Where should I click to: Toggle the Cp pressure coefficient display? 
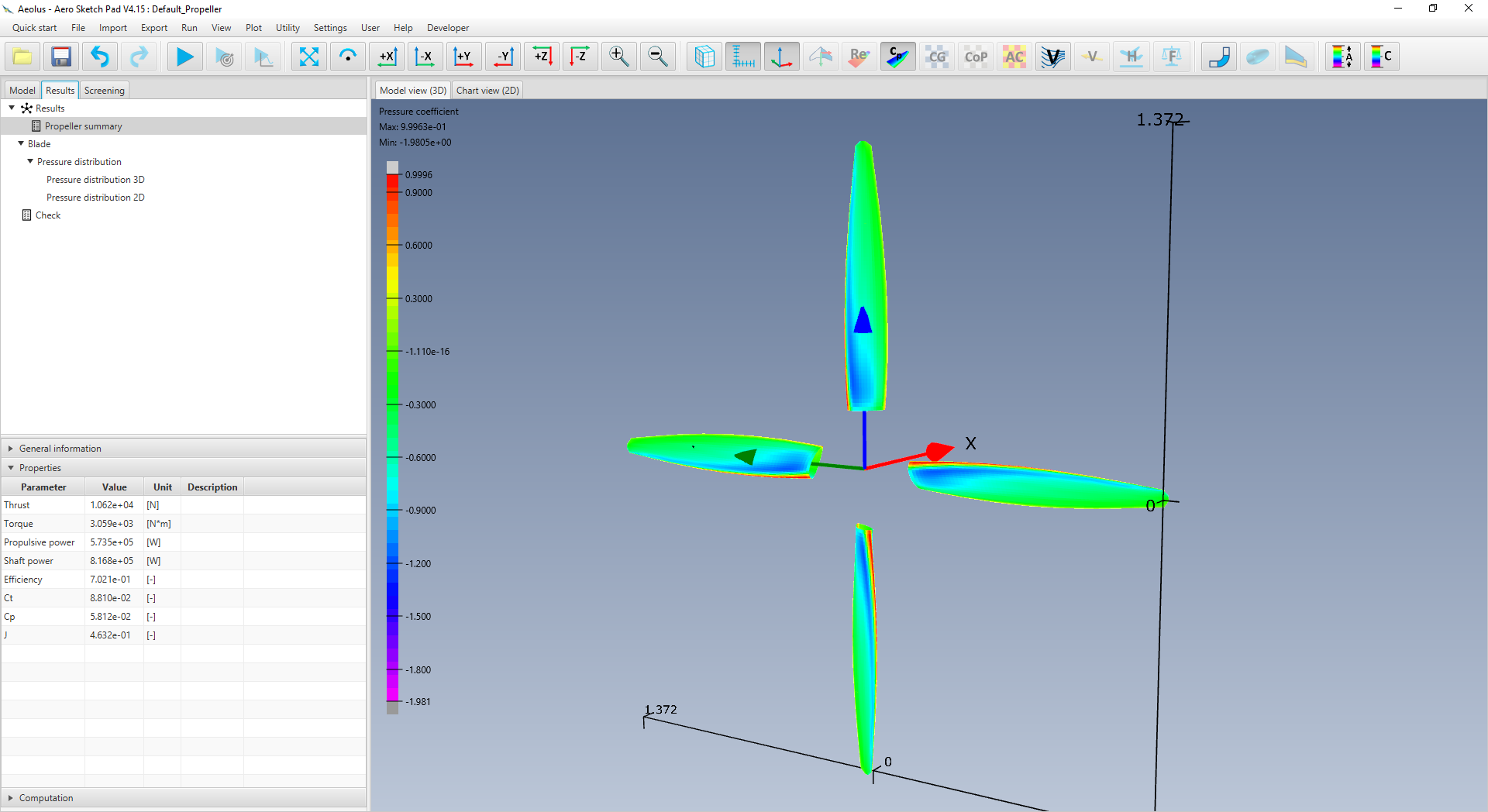click(897, 56)
